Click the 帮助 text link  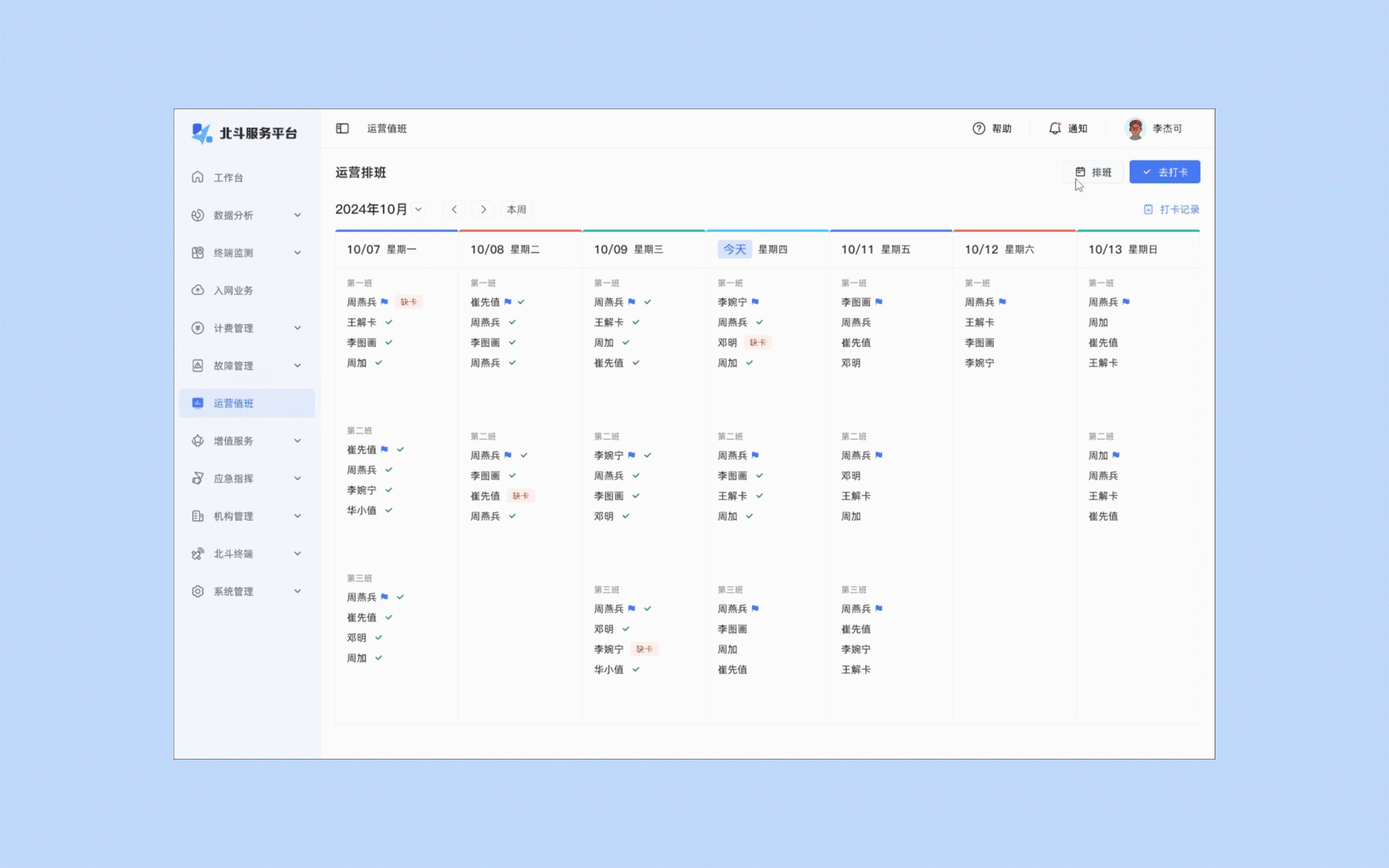point(1001,128)
